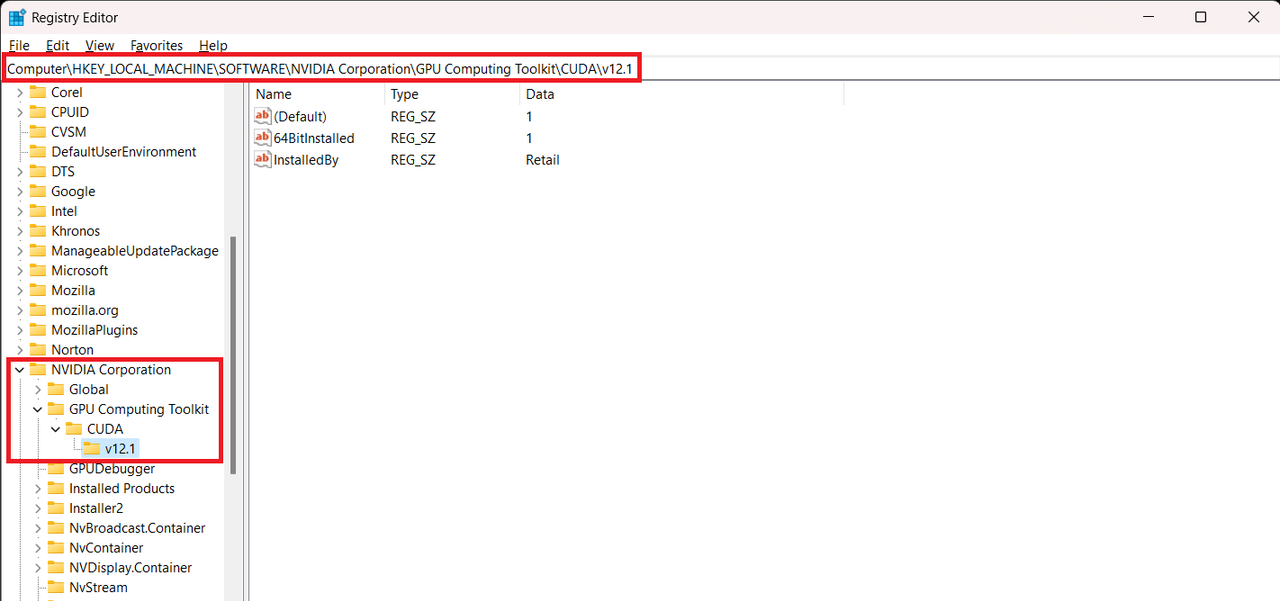Collapse the GPU Computing Toolkit key
1280x601 pixels.
pyautogui.click(x=38, y=409)
